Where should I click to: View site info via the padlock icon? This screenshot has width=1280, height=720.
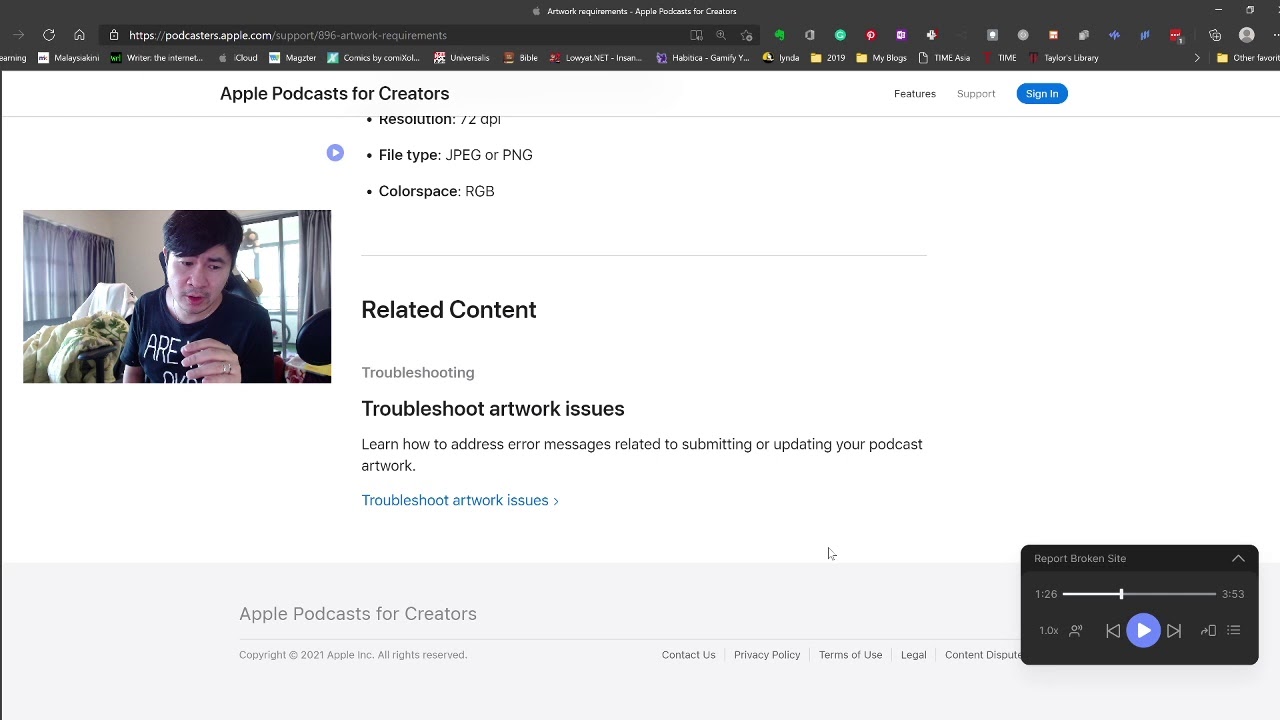pos(115,35)
